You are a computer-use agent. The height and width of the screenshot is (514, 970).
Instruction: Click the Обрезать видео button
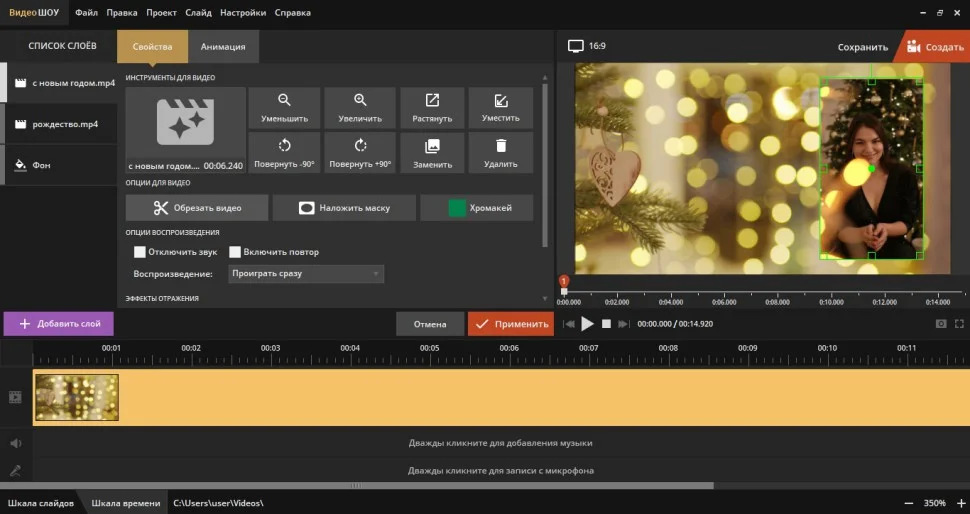pos(197,208)
